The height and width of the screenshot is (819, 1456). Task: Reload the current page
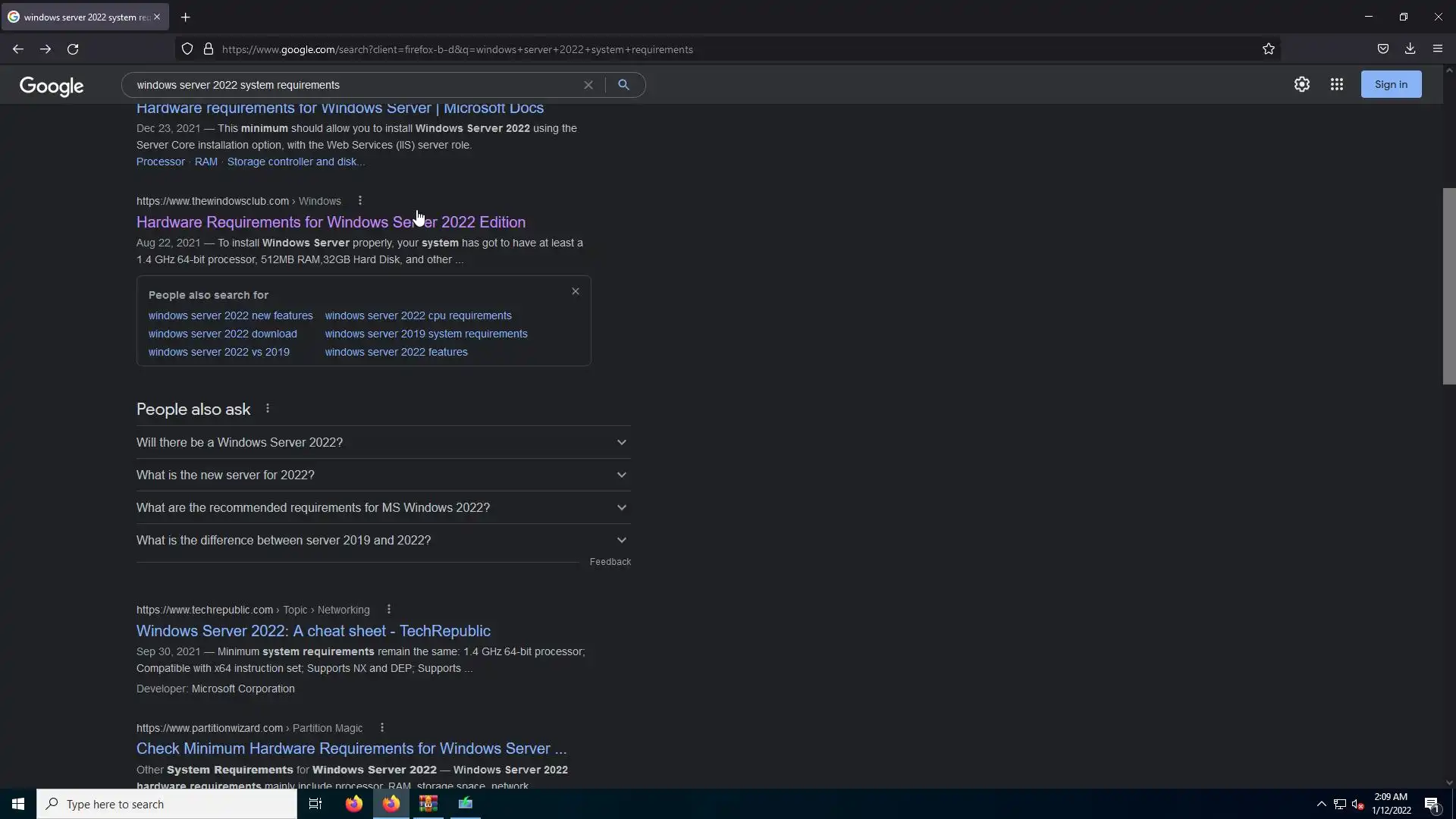click(x=73, y=49)
